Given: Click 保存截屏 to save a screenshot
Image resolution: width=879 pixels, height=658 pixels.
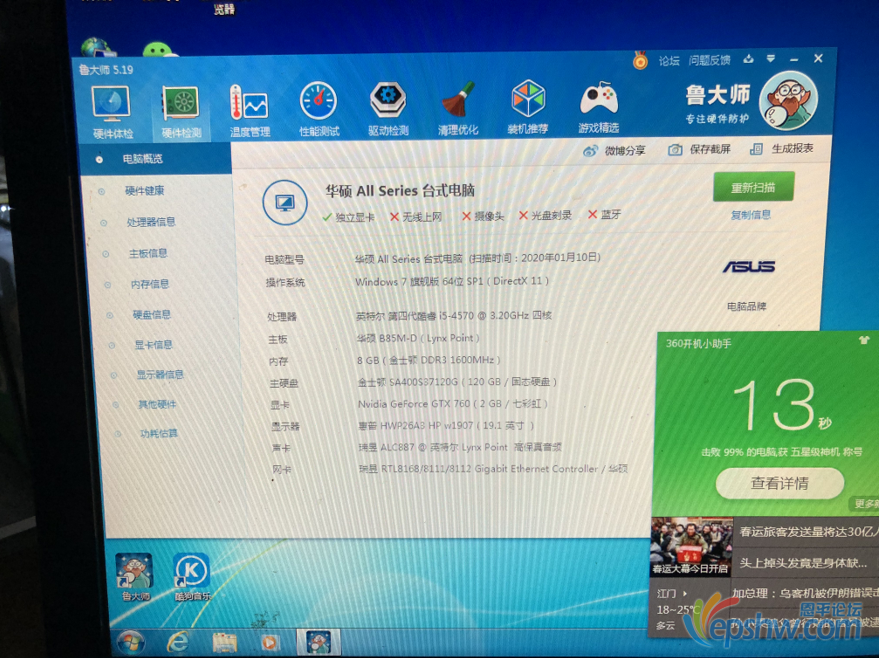Looking at the screenshot, I should click(x=700, y=149).
